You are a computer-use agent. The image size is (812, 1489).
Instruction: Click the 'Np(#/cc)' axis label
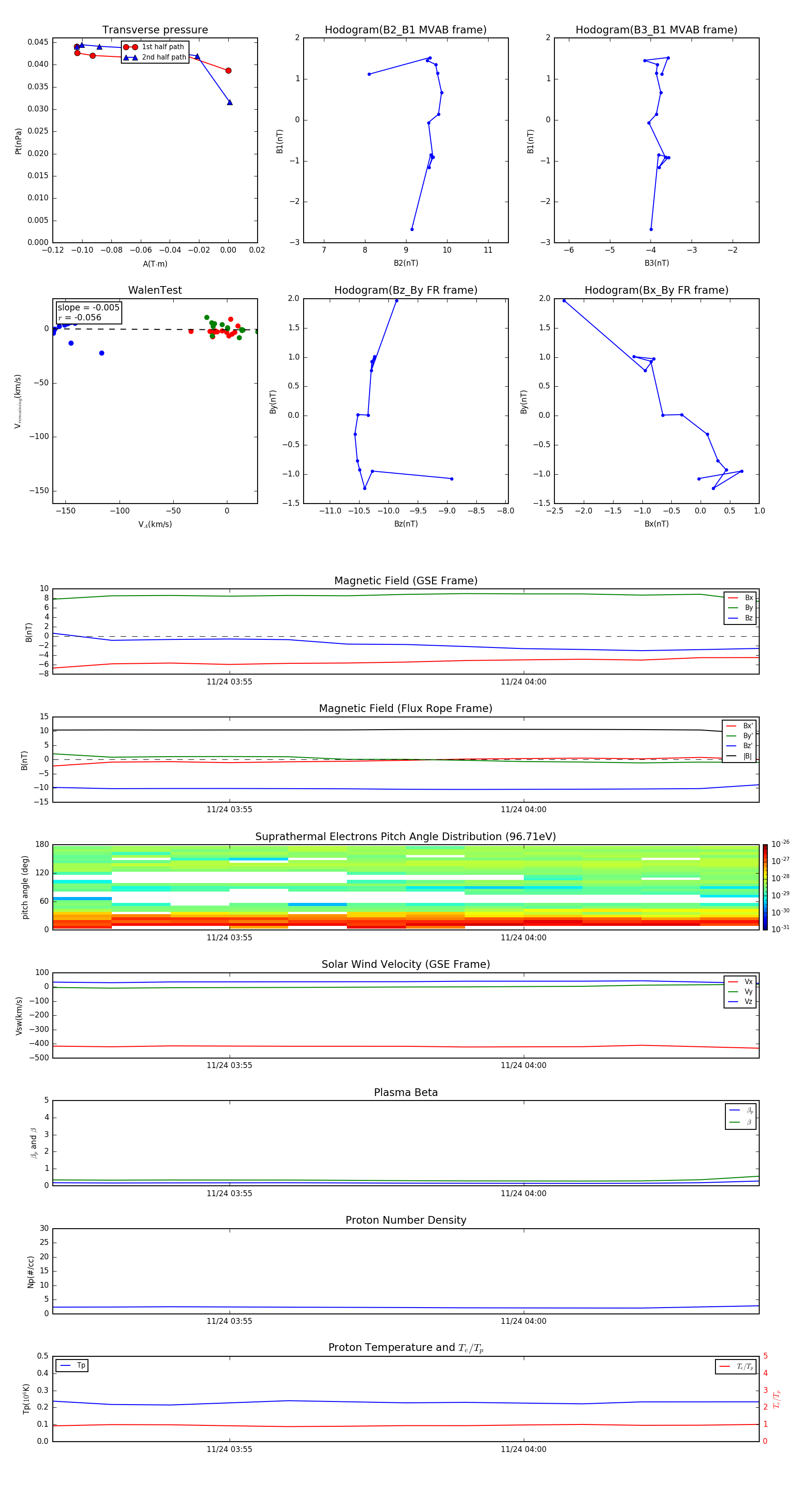coord(31,1271)
